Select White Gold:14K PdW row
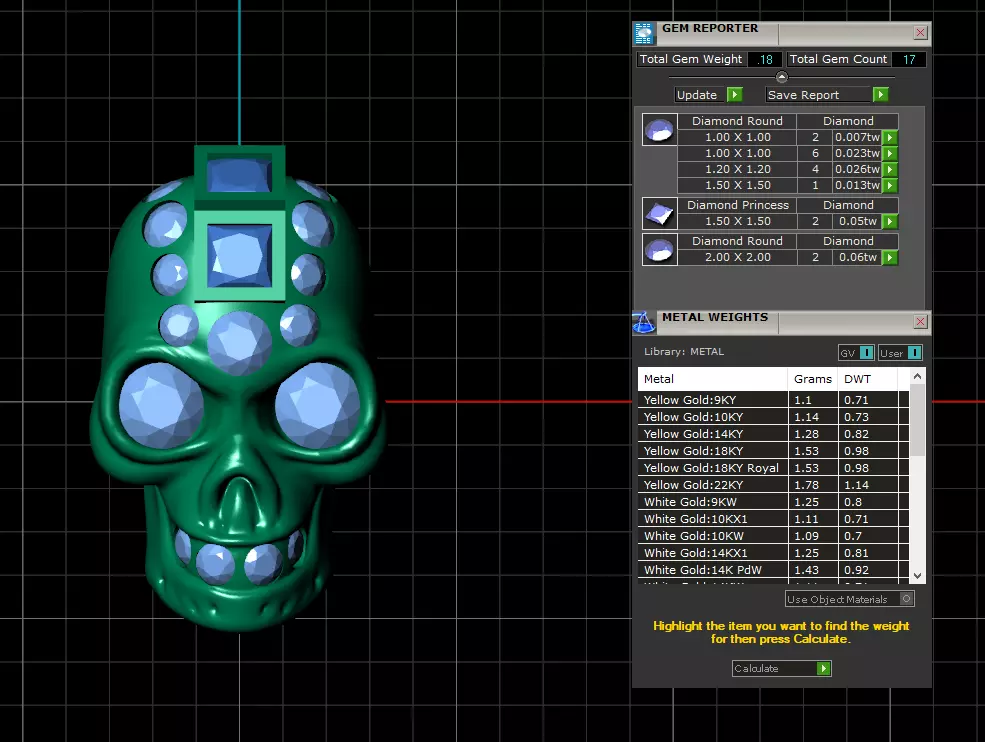The width and height of the screenshot is (985, 742). click(773, 569)
